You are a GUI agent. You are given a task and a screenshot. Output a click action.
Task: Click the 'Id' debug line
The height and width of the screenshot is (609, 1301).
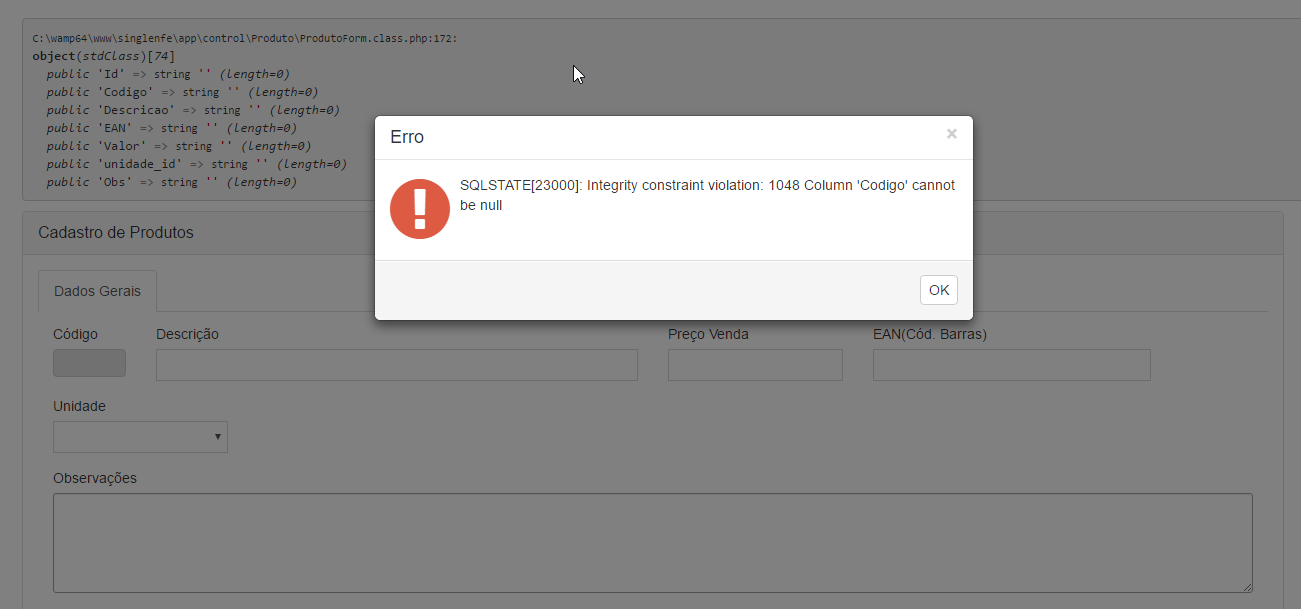(x=168, y=74)
